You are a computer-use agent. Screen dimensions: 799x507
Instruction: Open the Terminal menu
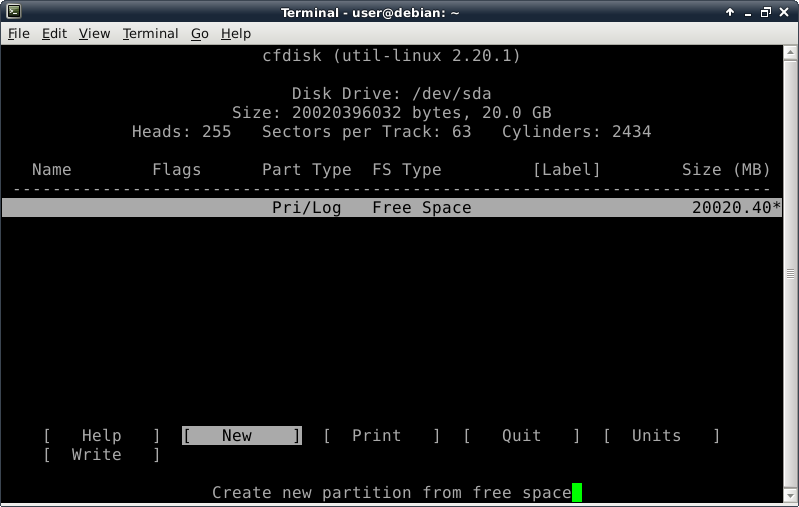150,33
